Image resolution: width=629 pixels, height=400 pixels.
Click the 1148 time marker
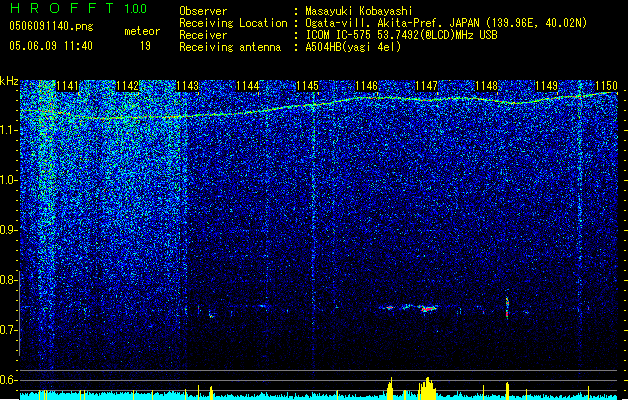(x=487, y=86)
